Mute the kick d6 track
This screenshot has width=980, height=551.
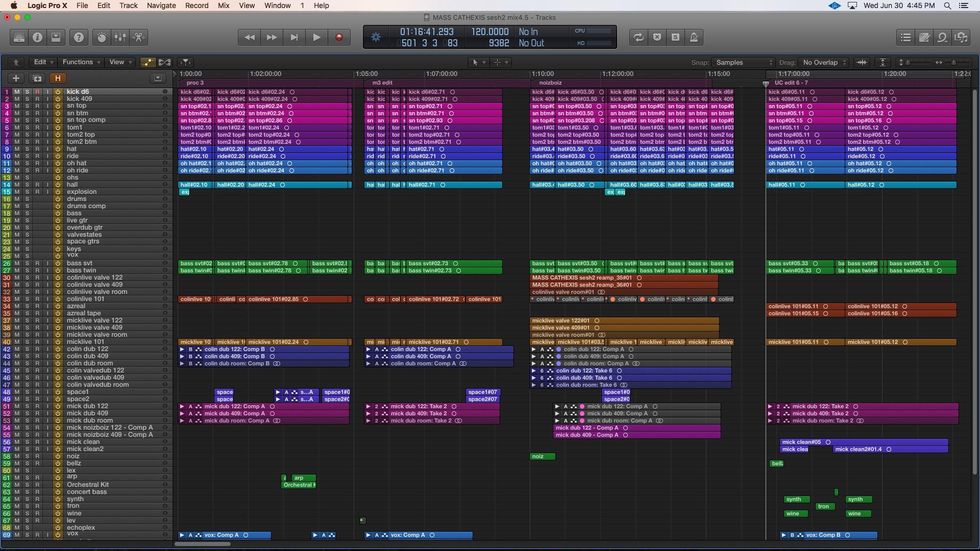click(x=18, y=92)
